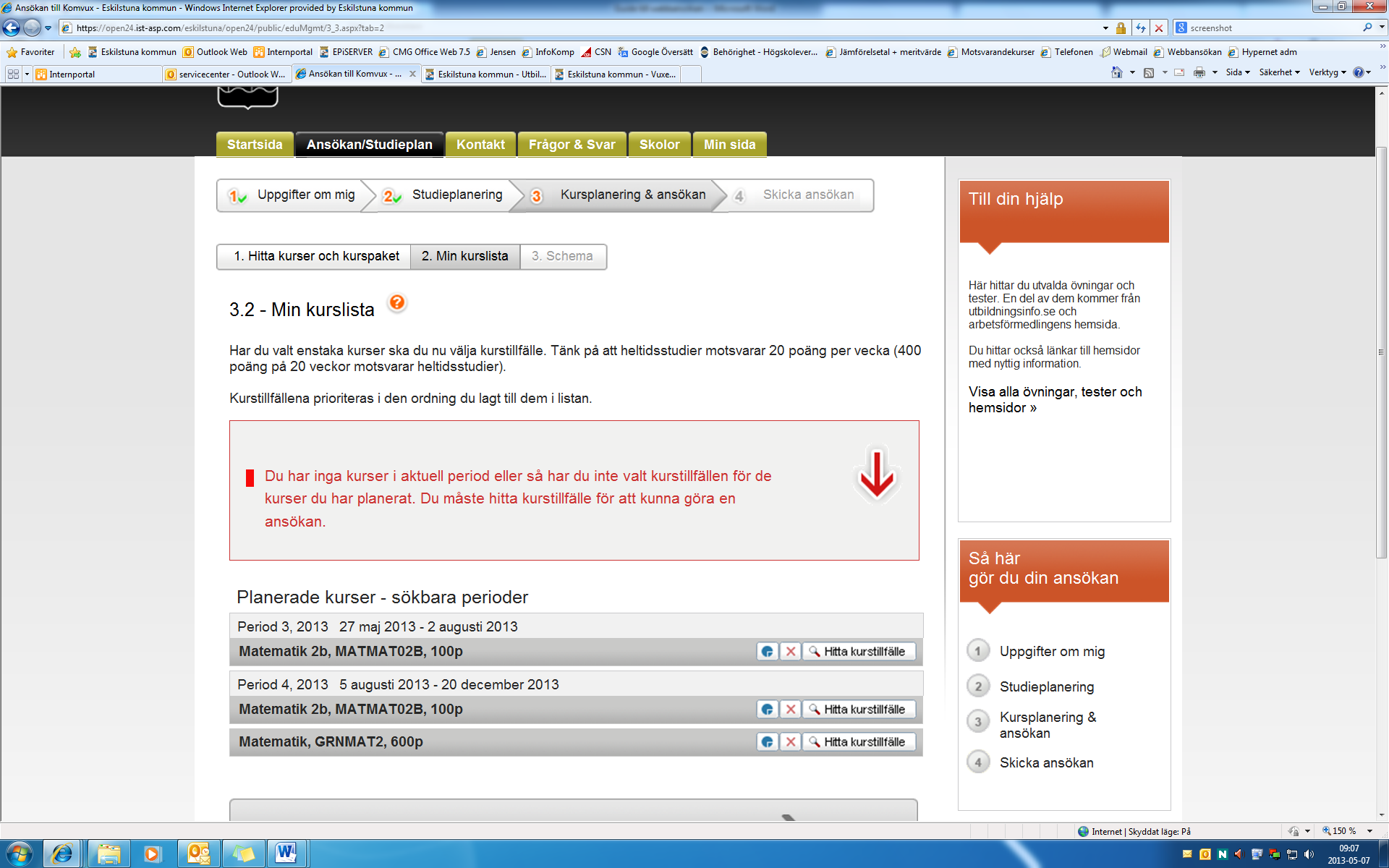Click the refresh icon for Matematik GRNMAT2
Viewport: 1389px width, 868px height.
tap(765, 742)
